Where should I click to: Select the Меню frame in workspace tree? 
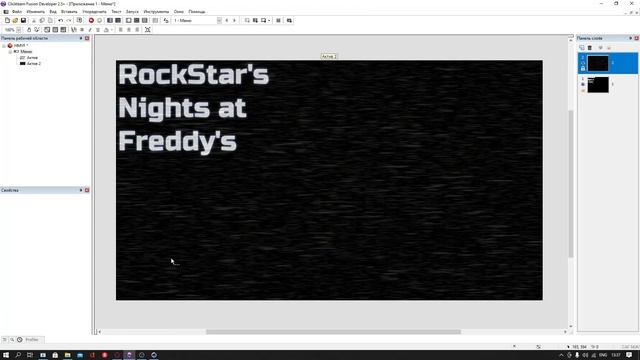pyautogui.click(x=26, y=52)
